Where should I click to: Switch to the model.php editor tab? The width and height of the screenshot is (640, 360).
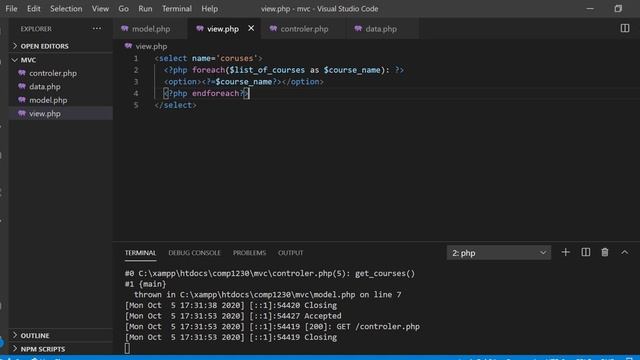[x=151, y=29]
